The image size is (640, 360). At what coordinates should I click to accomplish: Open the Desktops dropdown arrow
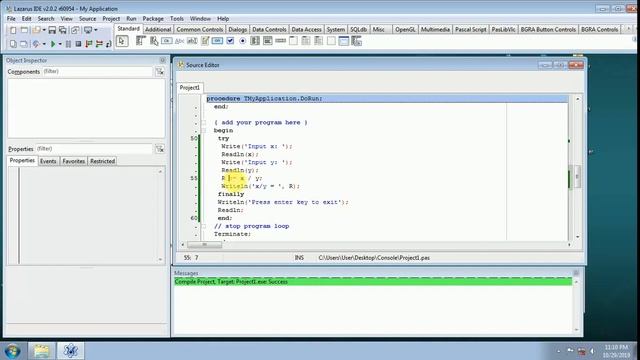[x=96, y=30]
